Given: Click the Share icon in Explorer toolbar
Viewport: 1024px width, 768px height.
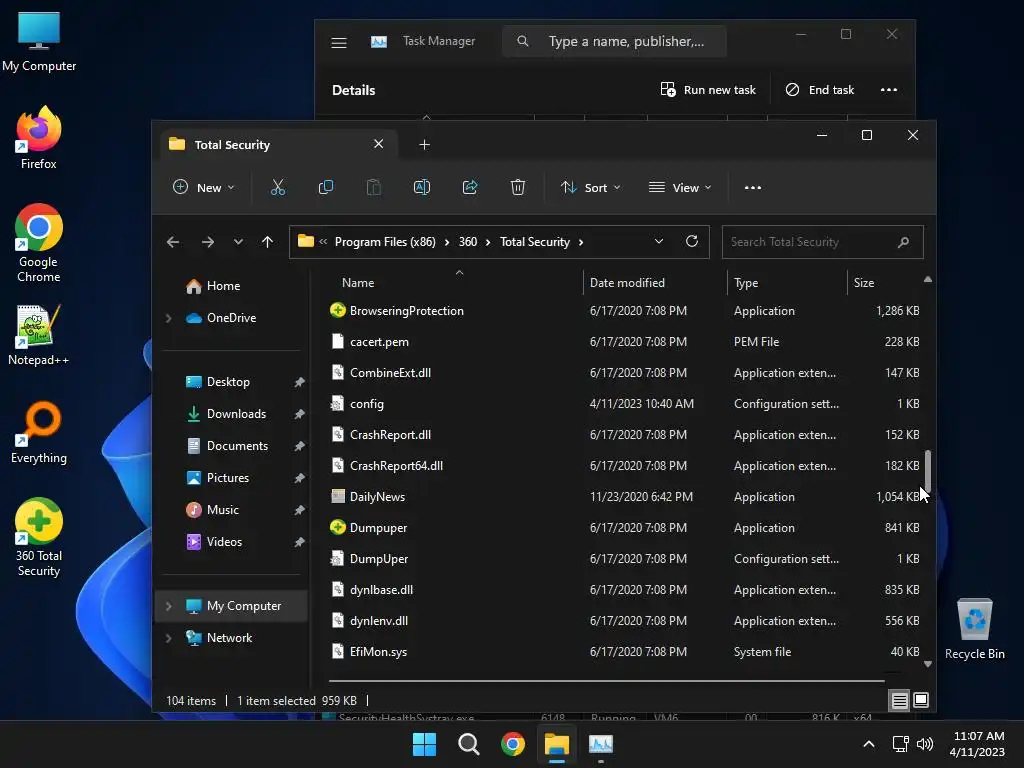Looking at the screenshot, I should [x=470, y=187].
